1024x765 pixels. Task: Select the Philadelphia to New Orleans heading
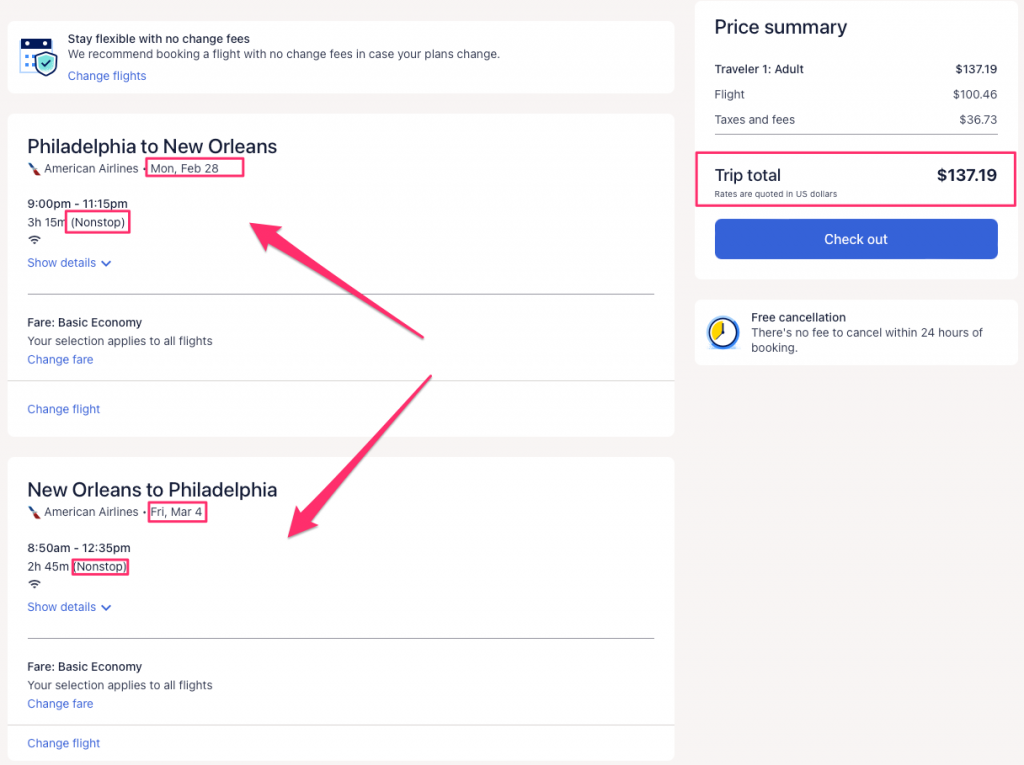[152, 146]
